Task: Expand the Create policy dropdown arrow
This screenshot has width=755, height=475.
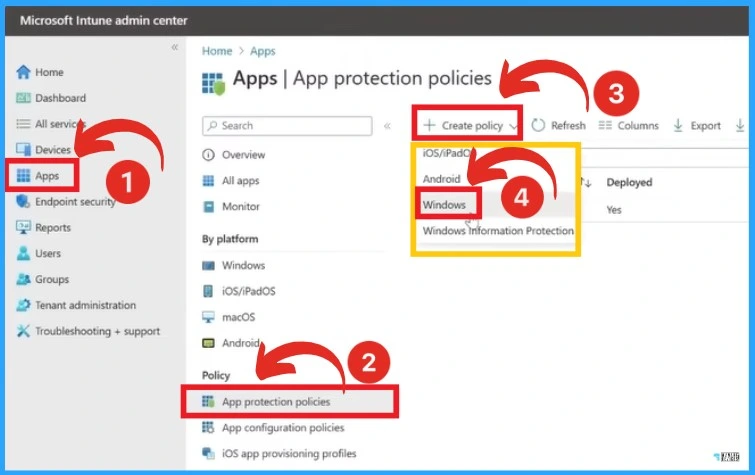Action: click(x=513, y=126)
